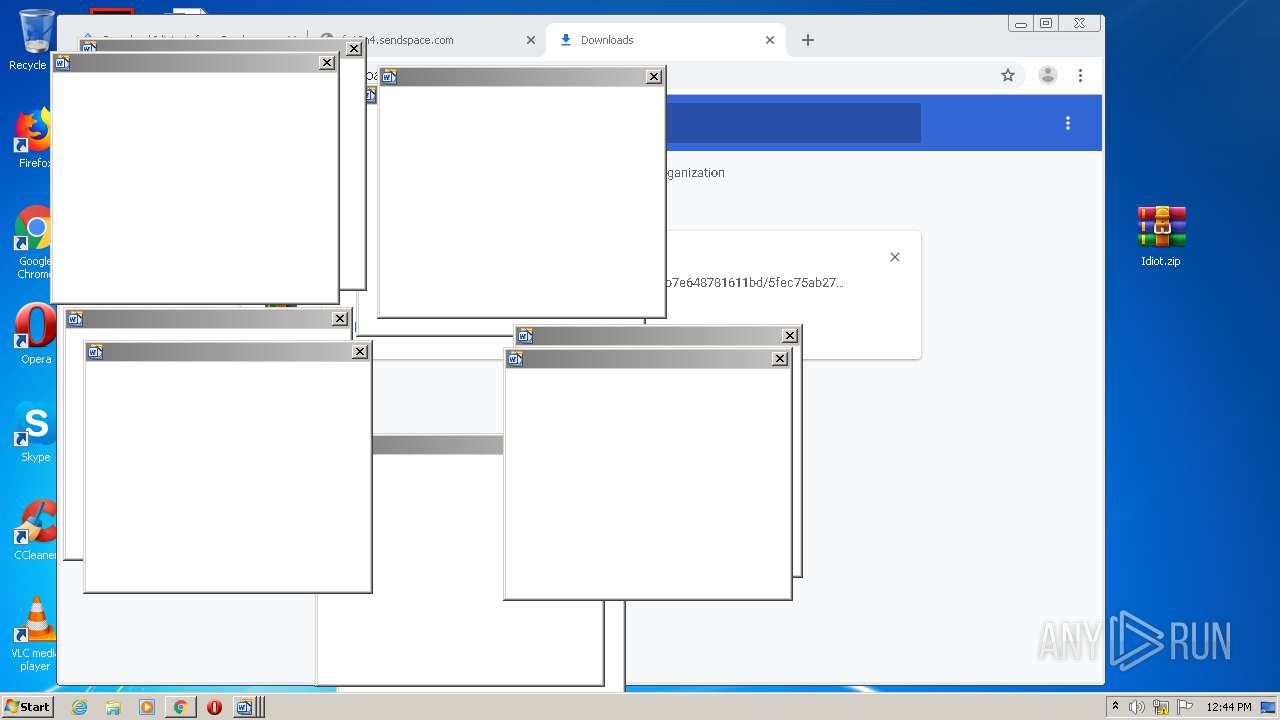
Task: Click the Word taskbar button group
Action: point(248,707)
